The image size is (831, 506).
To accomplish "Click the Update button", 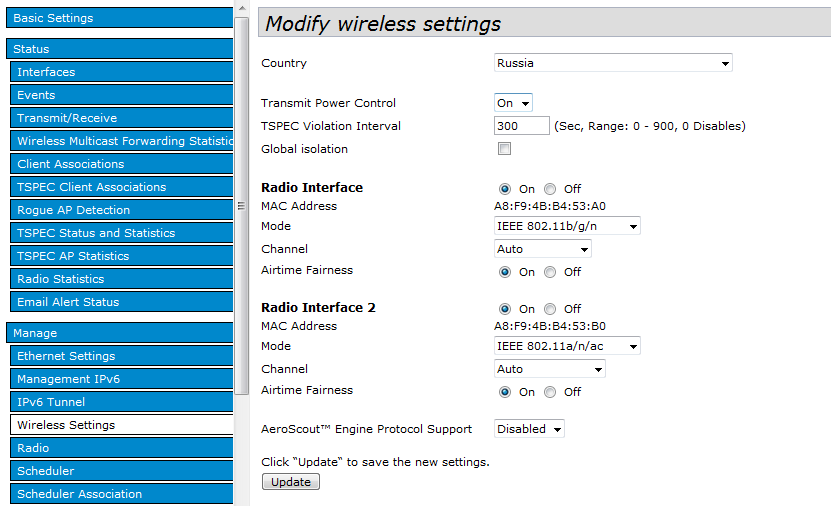I will [x=291, y=482].
